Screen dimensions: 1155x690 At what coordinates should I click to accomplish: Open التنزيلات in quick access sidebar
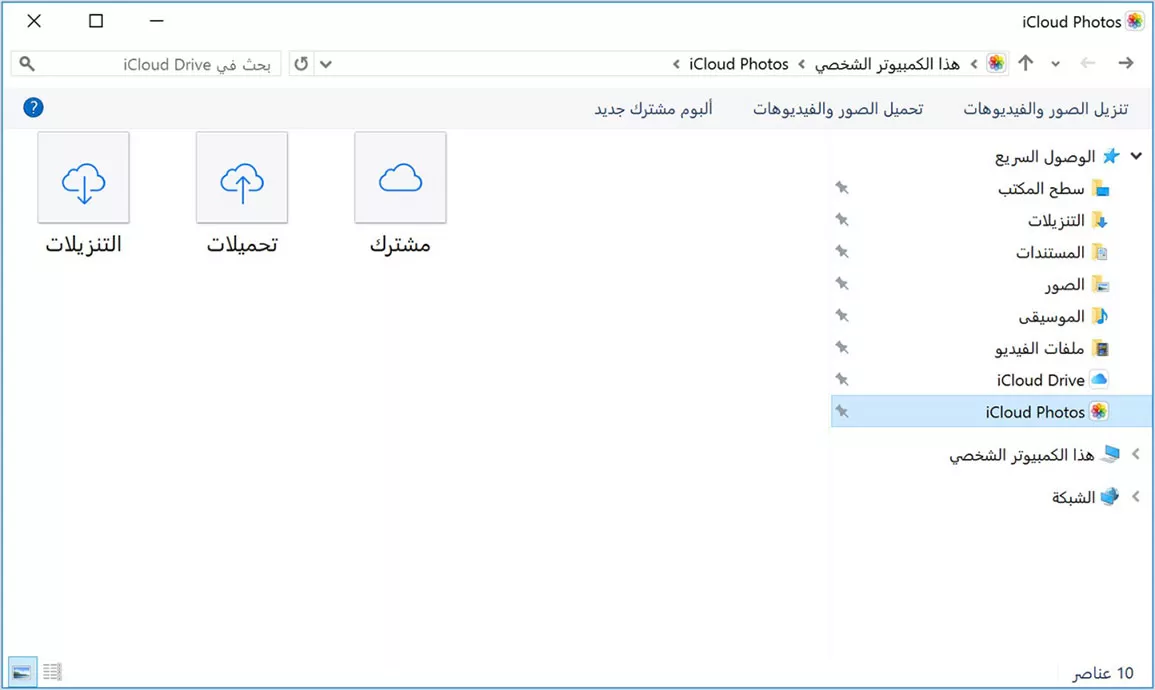pyautogui.click(x=1056, y=220)
